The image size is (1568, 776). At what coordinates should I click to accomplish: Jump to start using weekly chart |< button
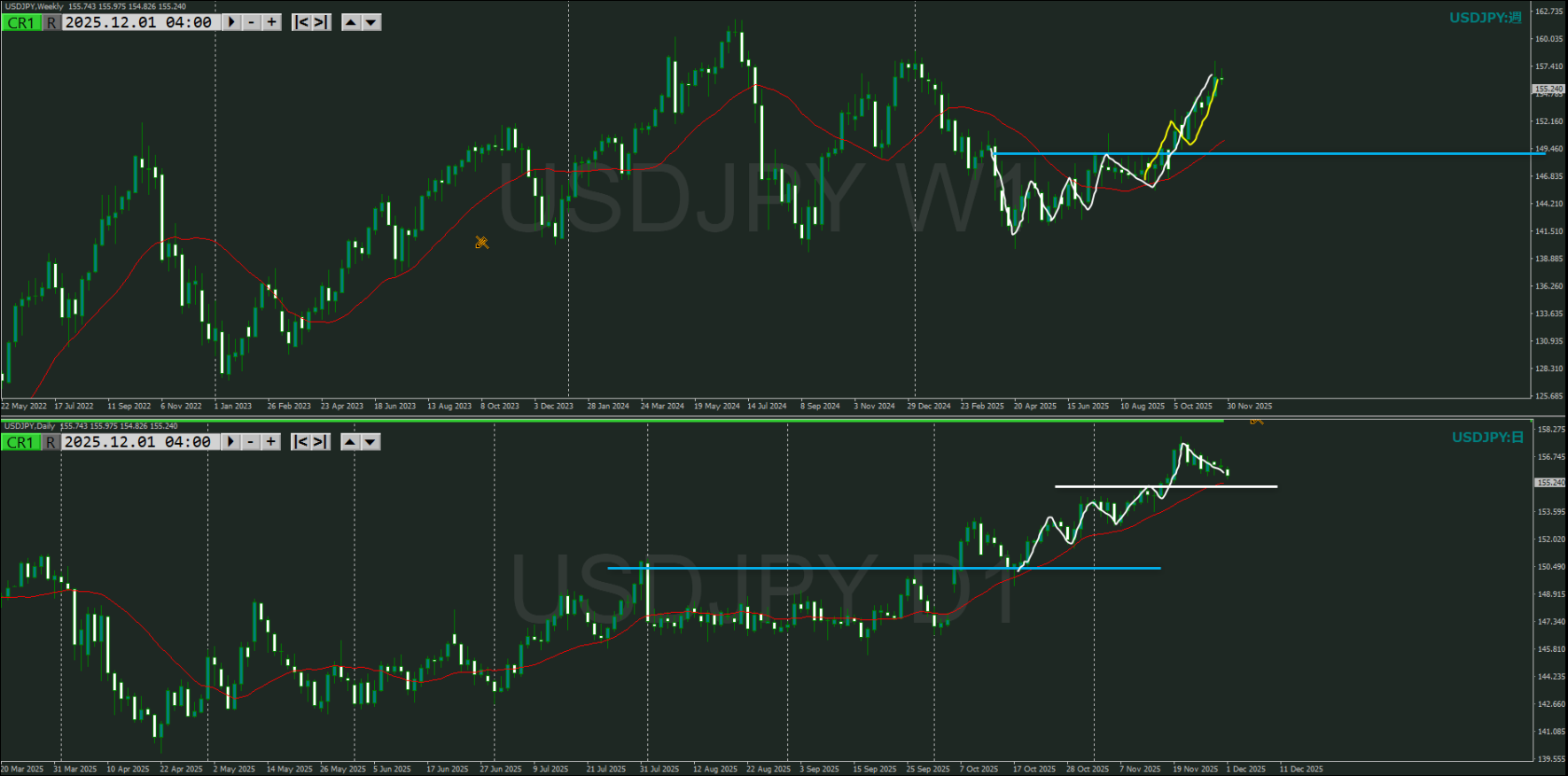tap(302, 22)
